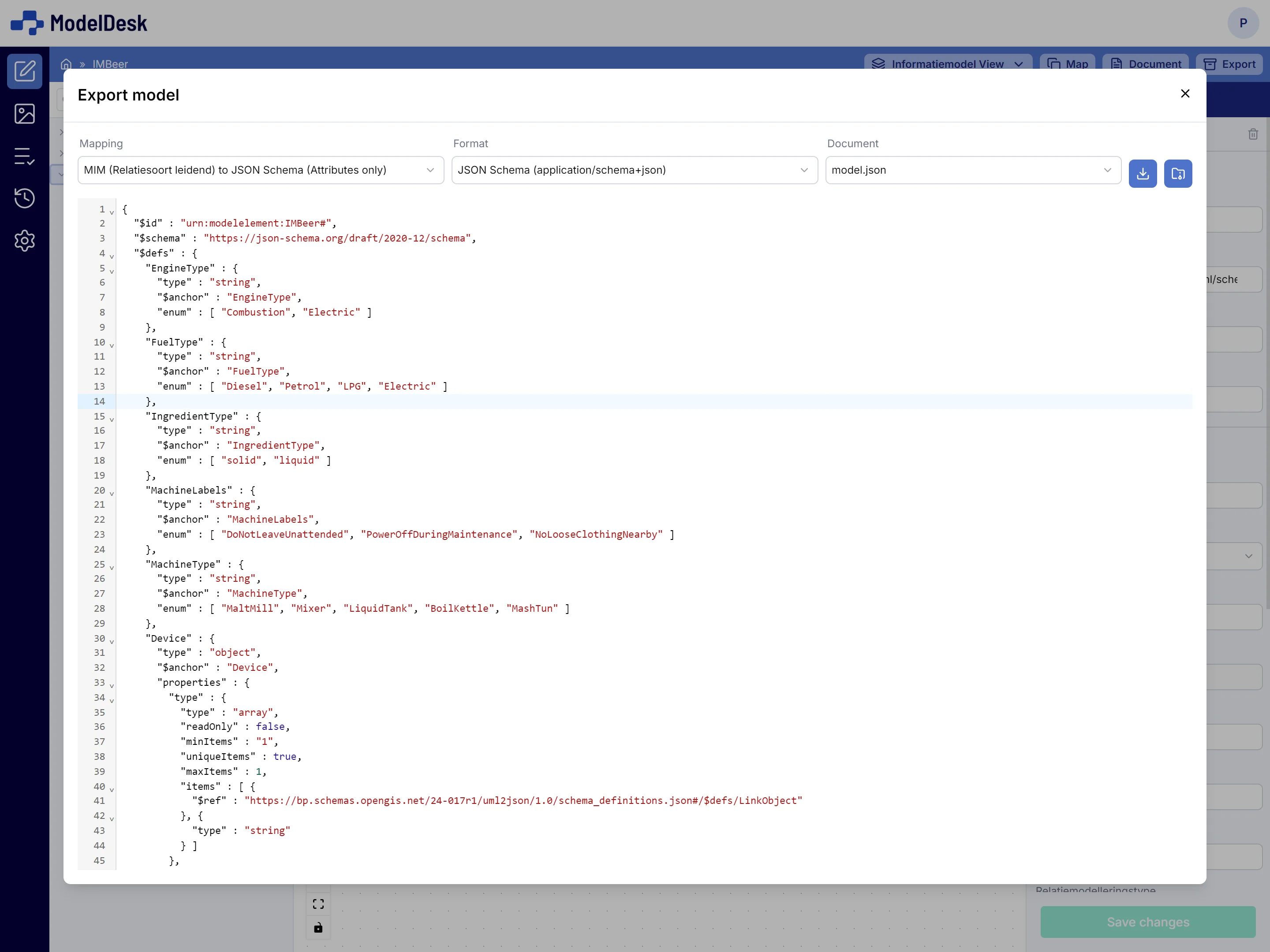Close the Export model dialog
Viewport: 1270px width, 952px height.
click(1185, 93)
